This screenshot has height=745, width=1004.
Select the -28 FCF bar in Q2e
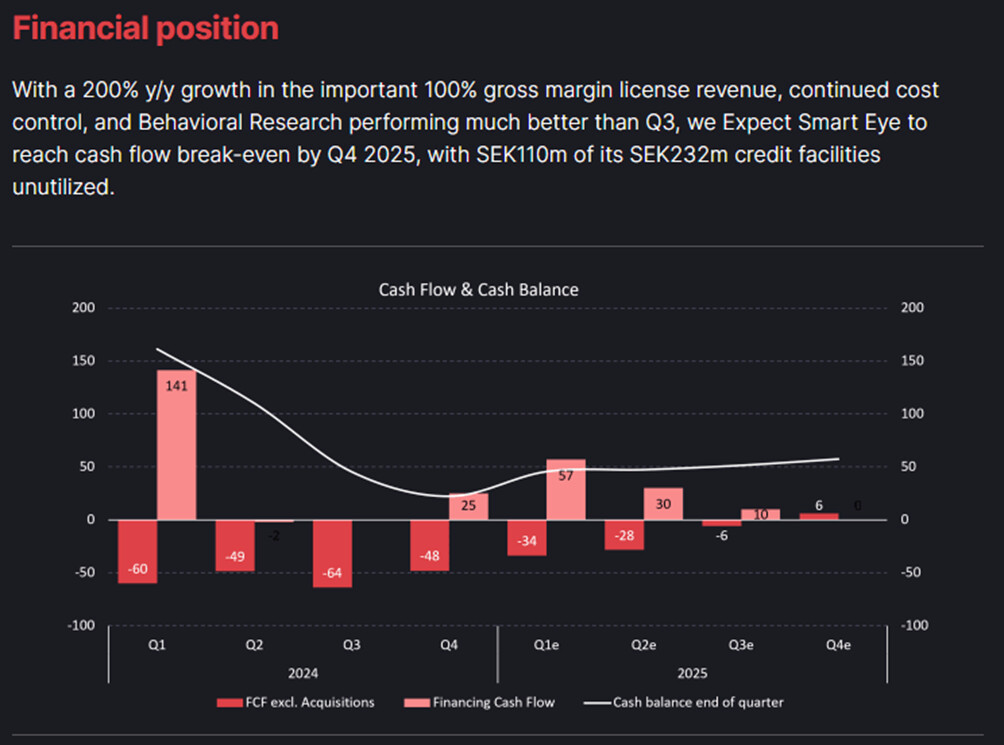click(624, 534)
